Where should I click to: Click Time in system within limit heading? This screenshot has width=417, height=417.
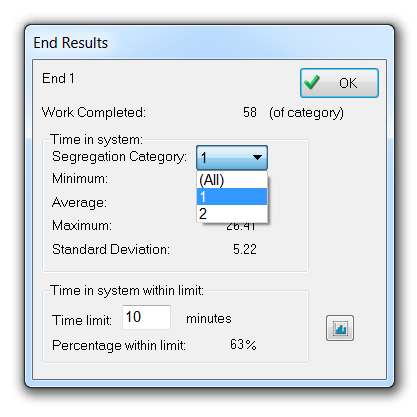pos(127,290)
